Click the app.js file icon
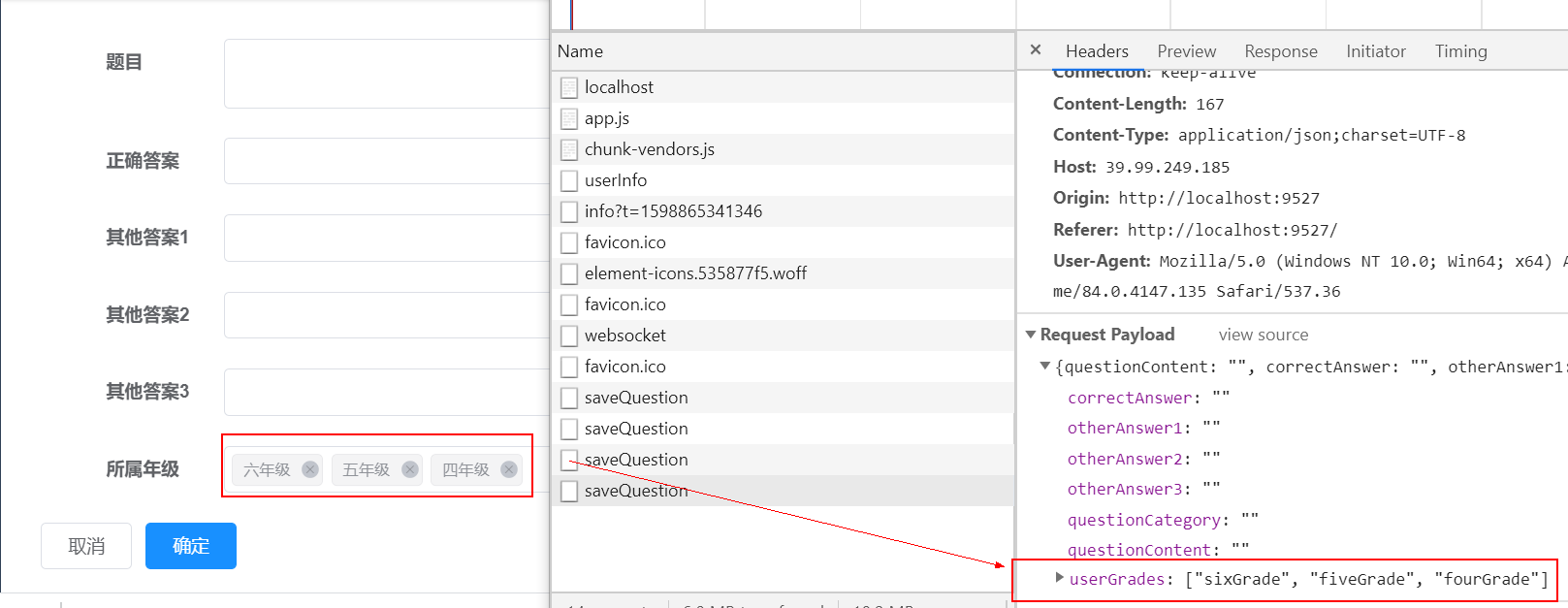This screenshot has height=608, width=1568. (x=569, y=118)
